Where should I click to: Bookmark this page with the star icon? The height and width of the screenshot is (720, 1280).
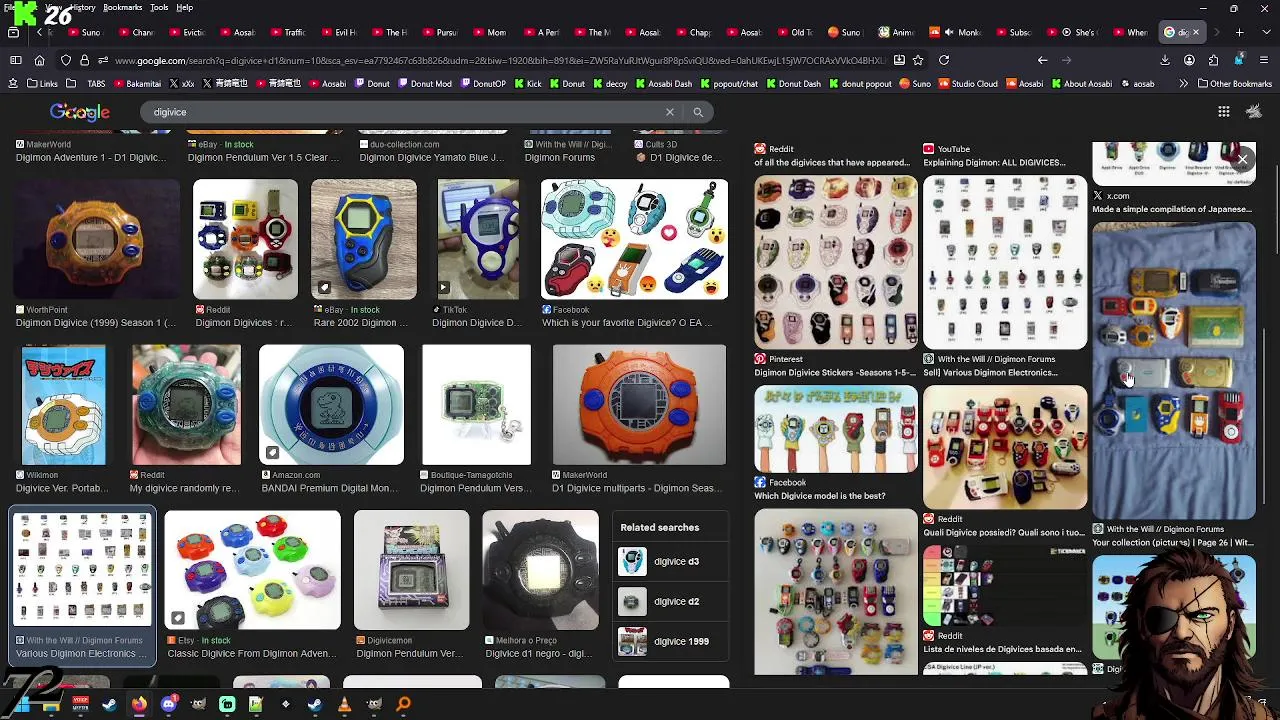[x=918, y=60]
